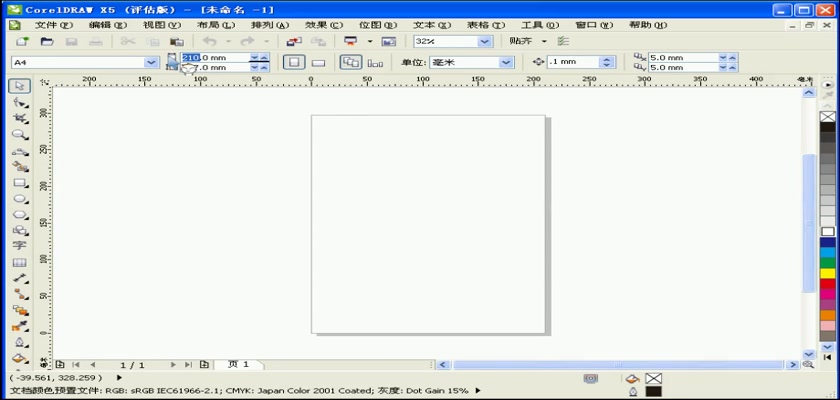Viewport: 840px width, 400px height.
Task: Select the Color Eyedropper tool
Action: (20, 326)
